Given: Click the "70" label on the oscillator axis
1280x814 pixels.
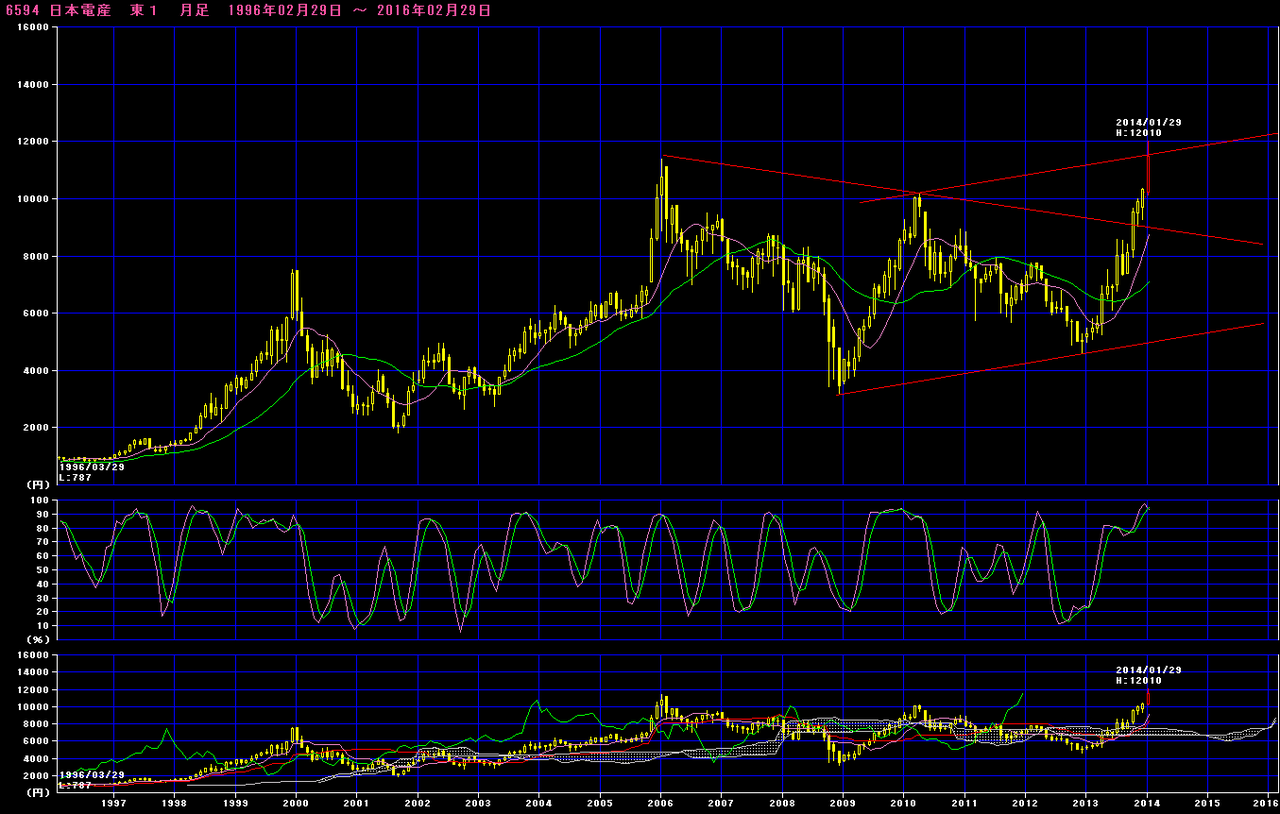Looking at the screenshot, I should tap(44, 542).
